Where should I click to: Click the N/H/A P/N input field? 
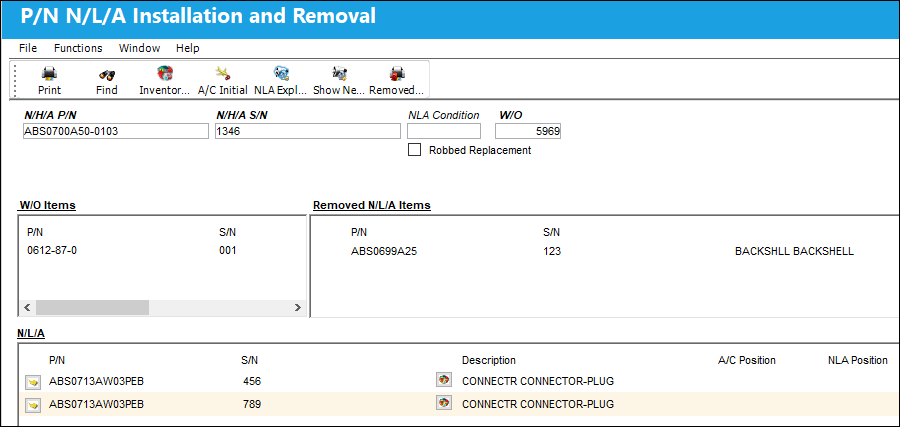point(115,131)
